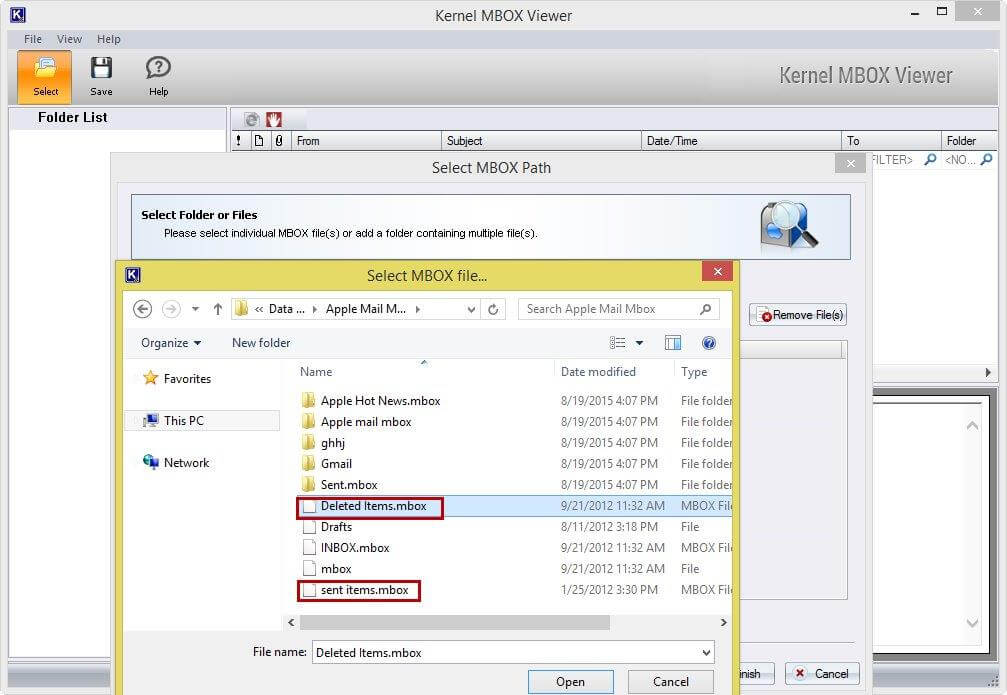Click the search icon in Folder filter
This screenshot has width=1007, height=695.
(986, 159)
